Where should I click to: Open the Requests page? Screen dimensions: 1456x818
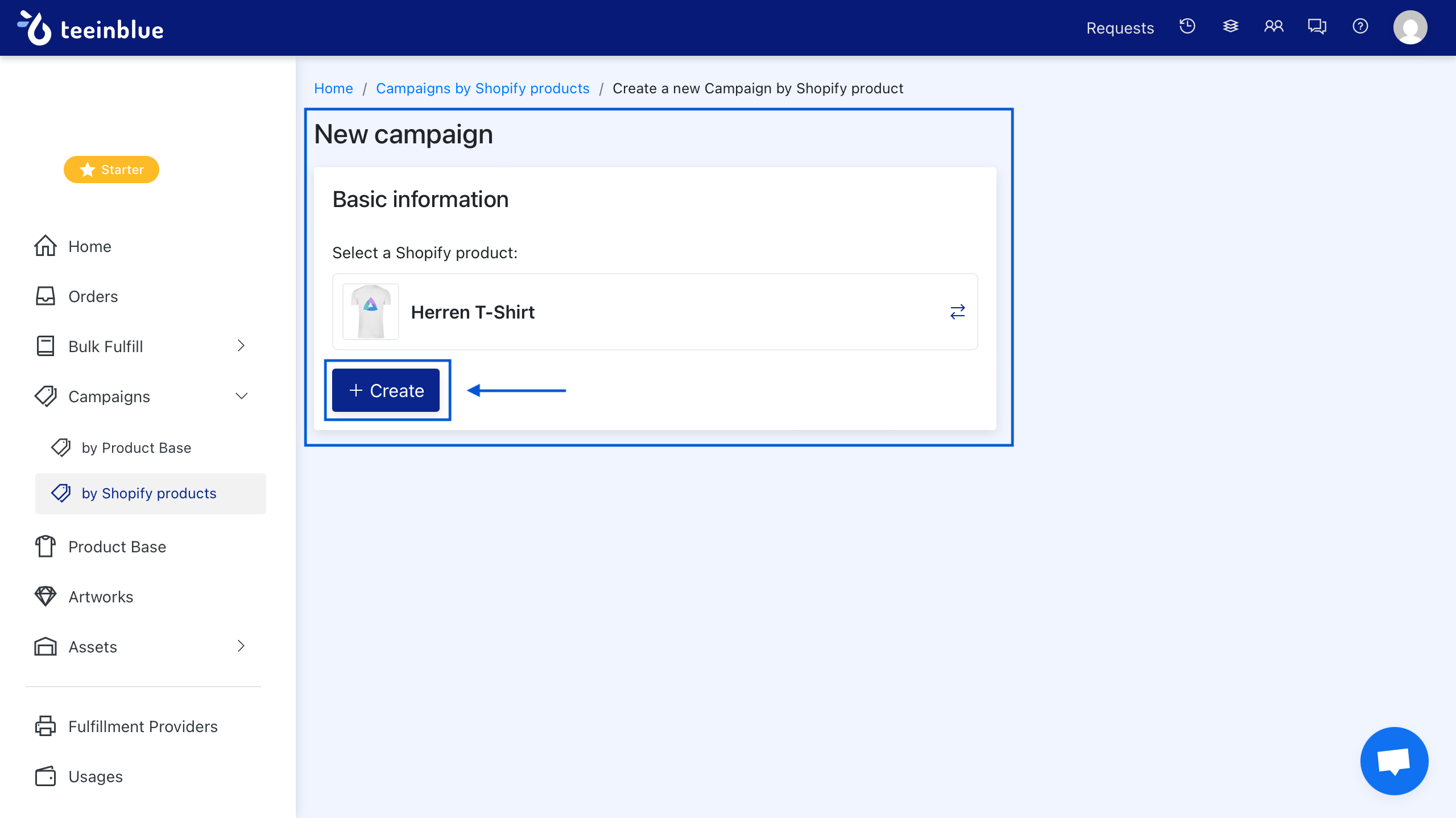1120,28
